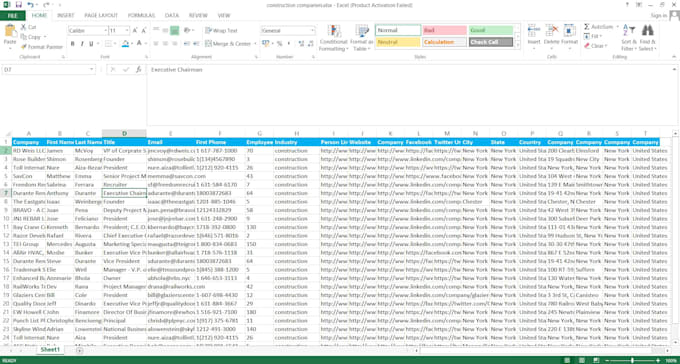The width and height of the screenshot is (680, 364).
Task: Toggle underline formatting
Action: pos(91,44)
